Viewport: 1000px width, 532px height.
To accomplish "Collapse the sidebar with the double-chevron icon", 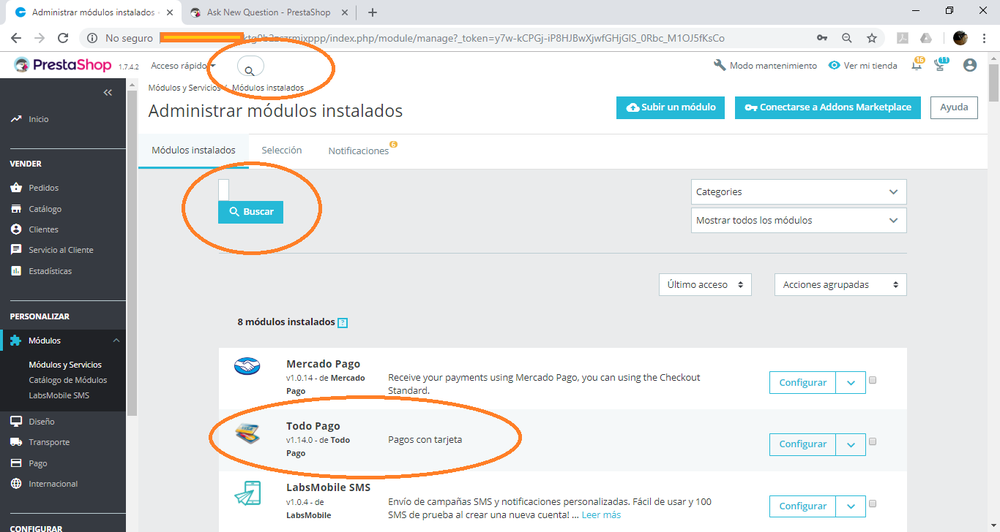I will pos(108,92).
